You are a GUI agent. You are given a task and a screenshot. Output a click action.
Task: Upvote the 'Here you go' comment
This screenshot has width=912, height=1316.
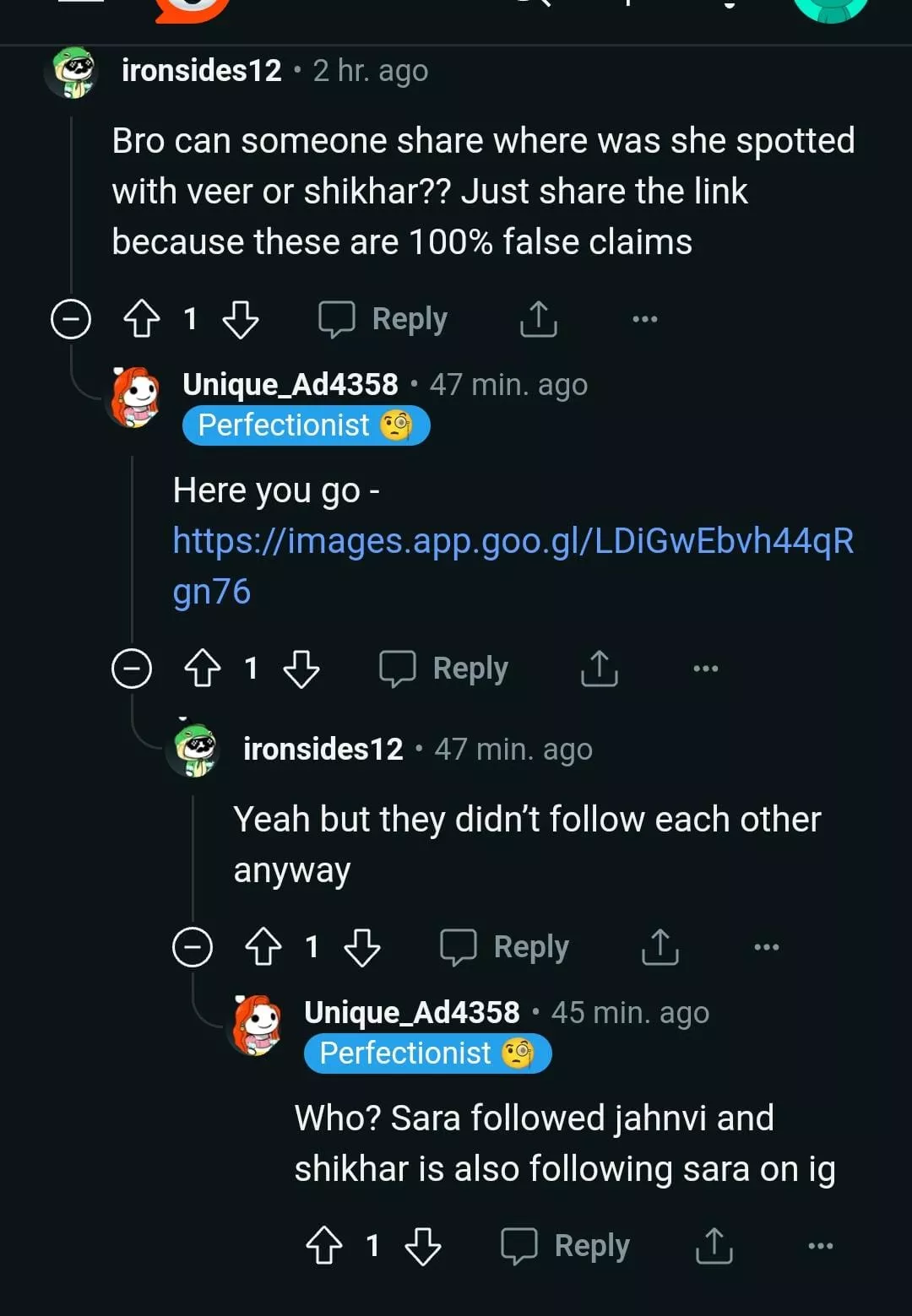pyautogui.click(x=203, y=669)
